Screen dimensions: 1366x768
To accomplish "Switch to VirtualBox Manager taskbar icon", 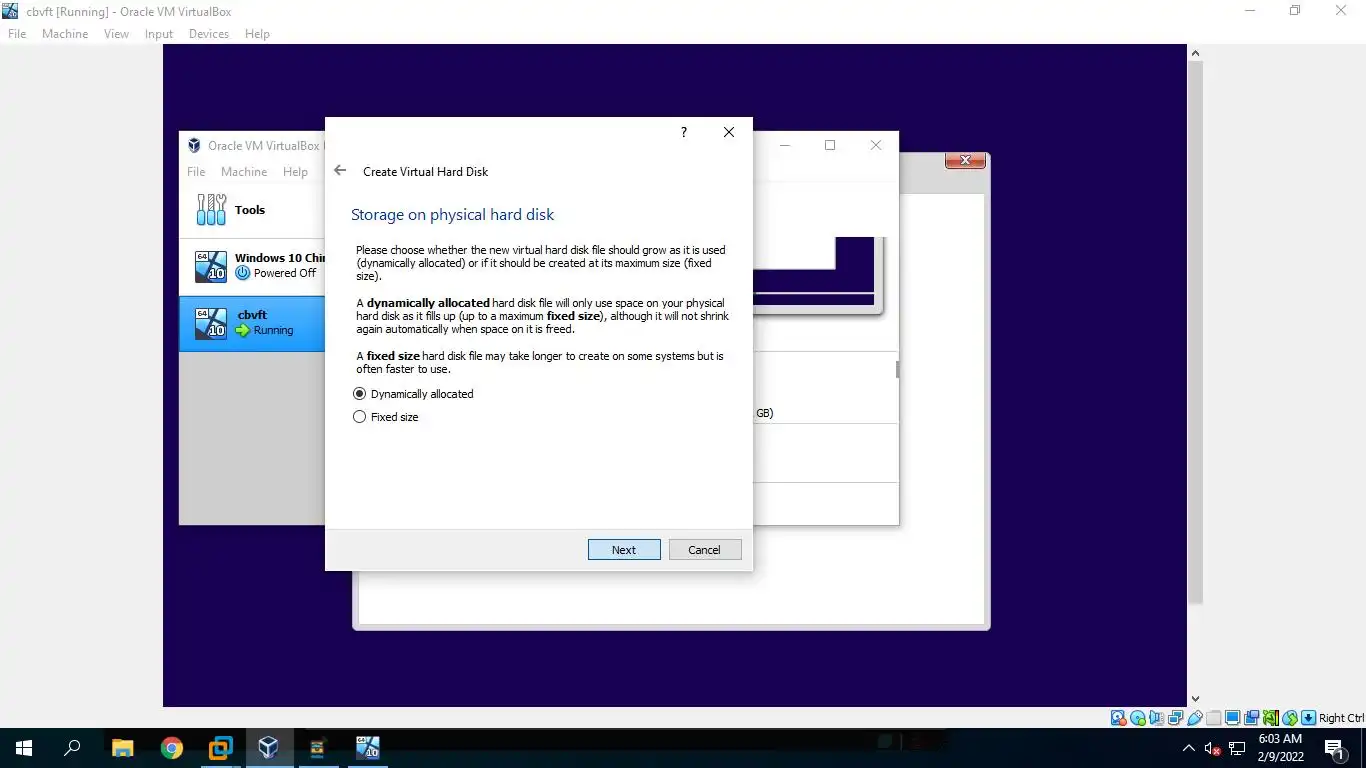I will coord(268,747).
